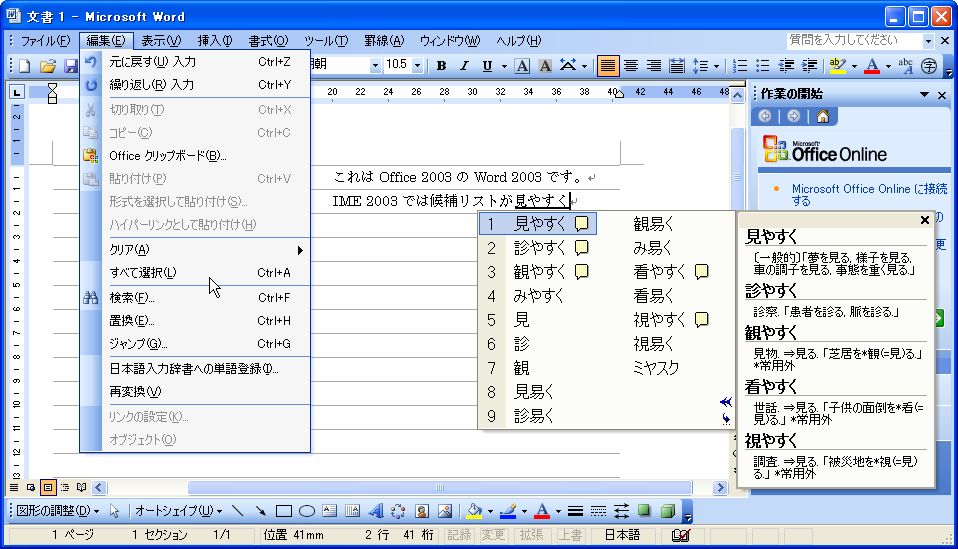Open the line style options
Screen dimensions: 958x549
(575, 511)
